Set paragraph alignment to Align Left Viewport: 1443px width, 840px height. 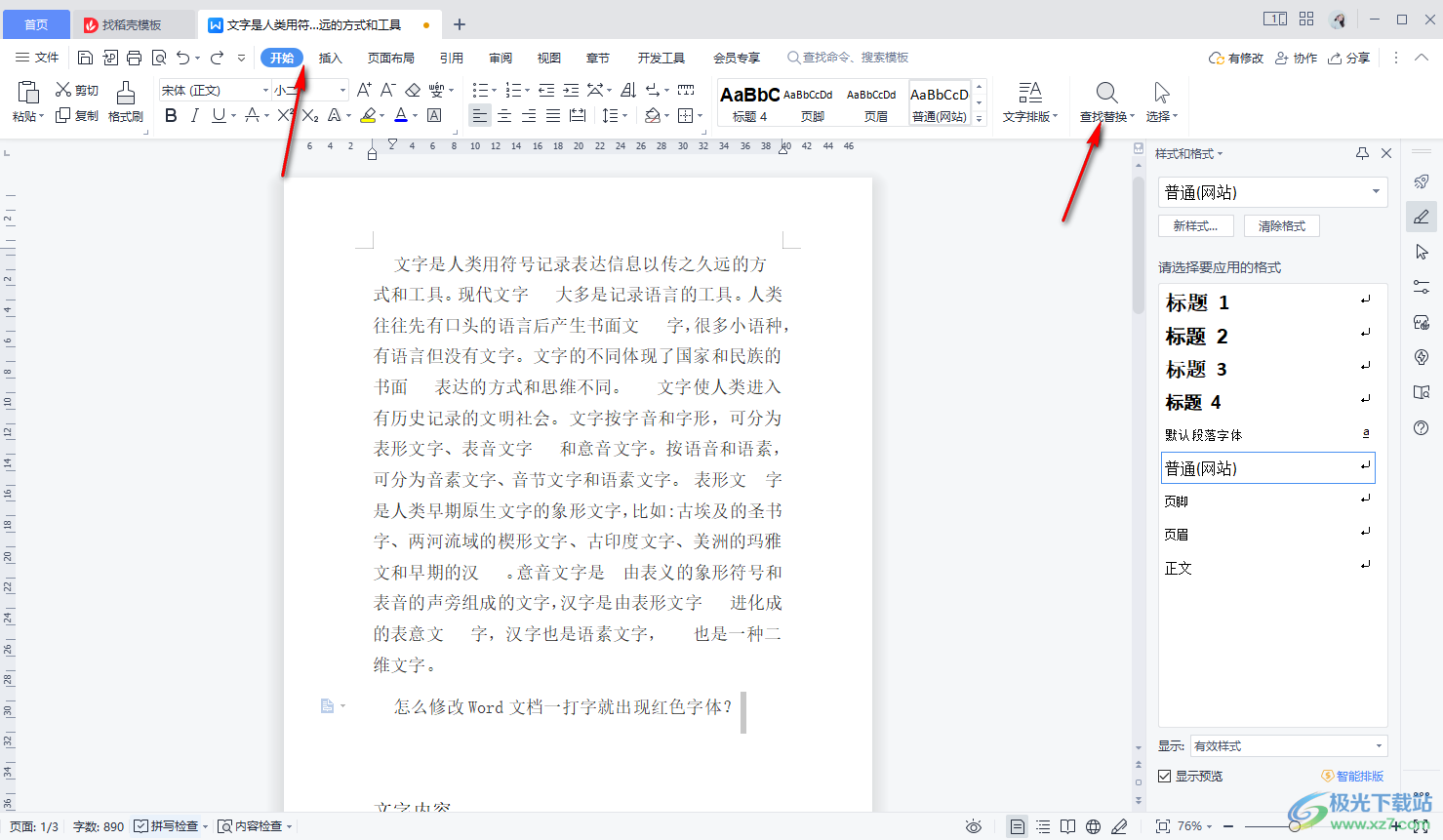[479, 115]
